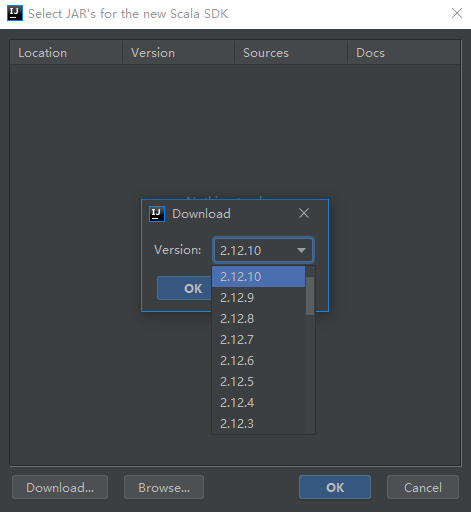Image resolution: width=471 pixels, height=512 pixels.
Task: Pick version 2.12.3 at list bottom
Action: pyautogui.click(x=258, y=424)
